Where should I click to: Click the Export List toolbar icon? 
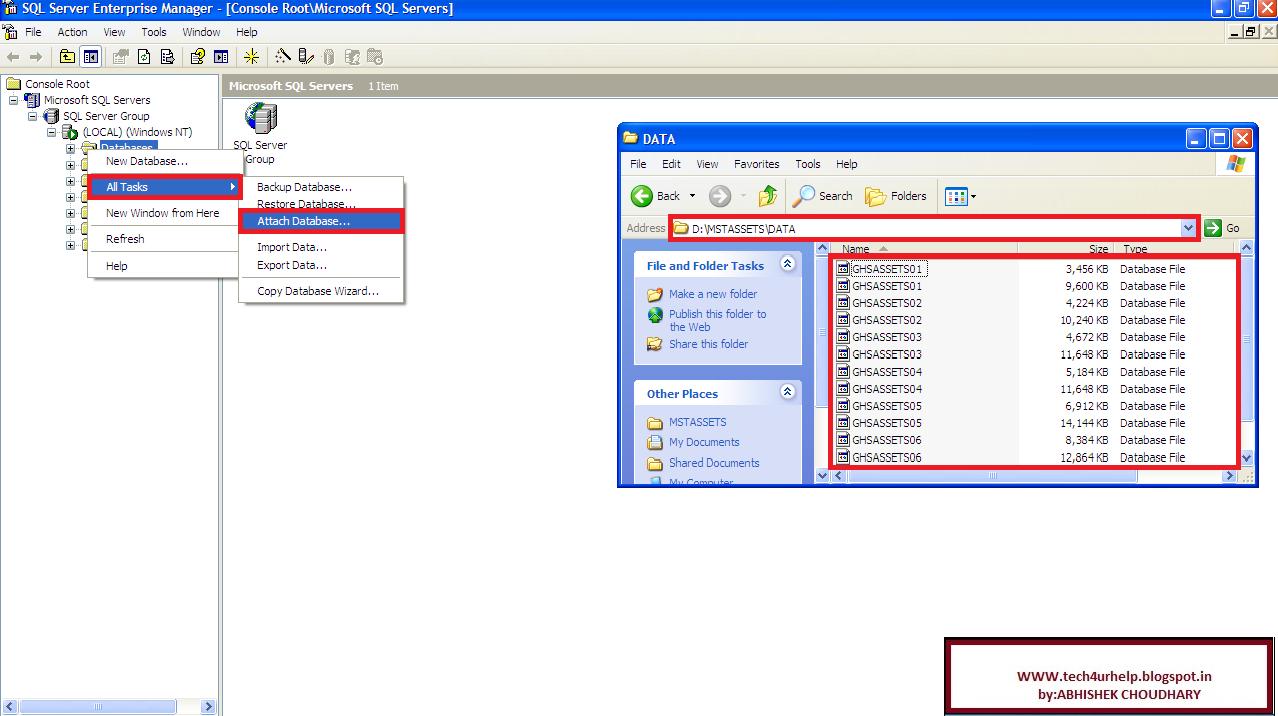pos(166,57)
